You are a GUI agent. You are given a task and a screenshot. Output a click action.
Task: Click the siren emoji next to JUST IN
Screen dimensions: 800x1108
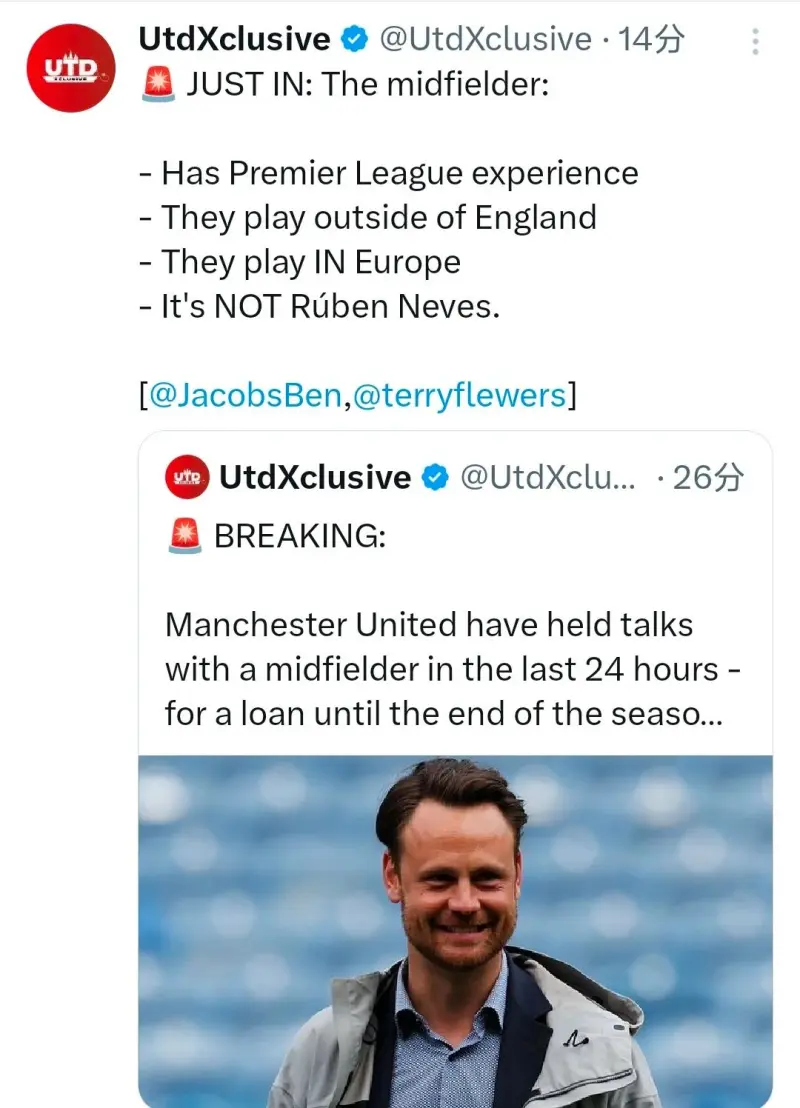click(158, 86)
